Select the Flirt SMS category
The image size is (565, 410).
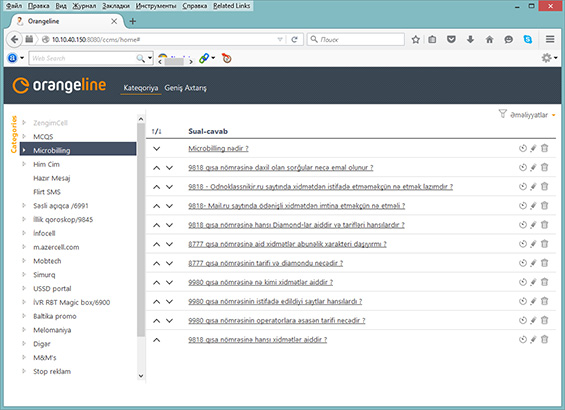point(47,192)
